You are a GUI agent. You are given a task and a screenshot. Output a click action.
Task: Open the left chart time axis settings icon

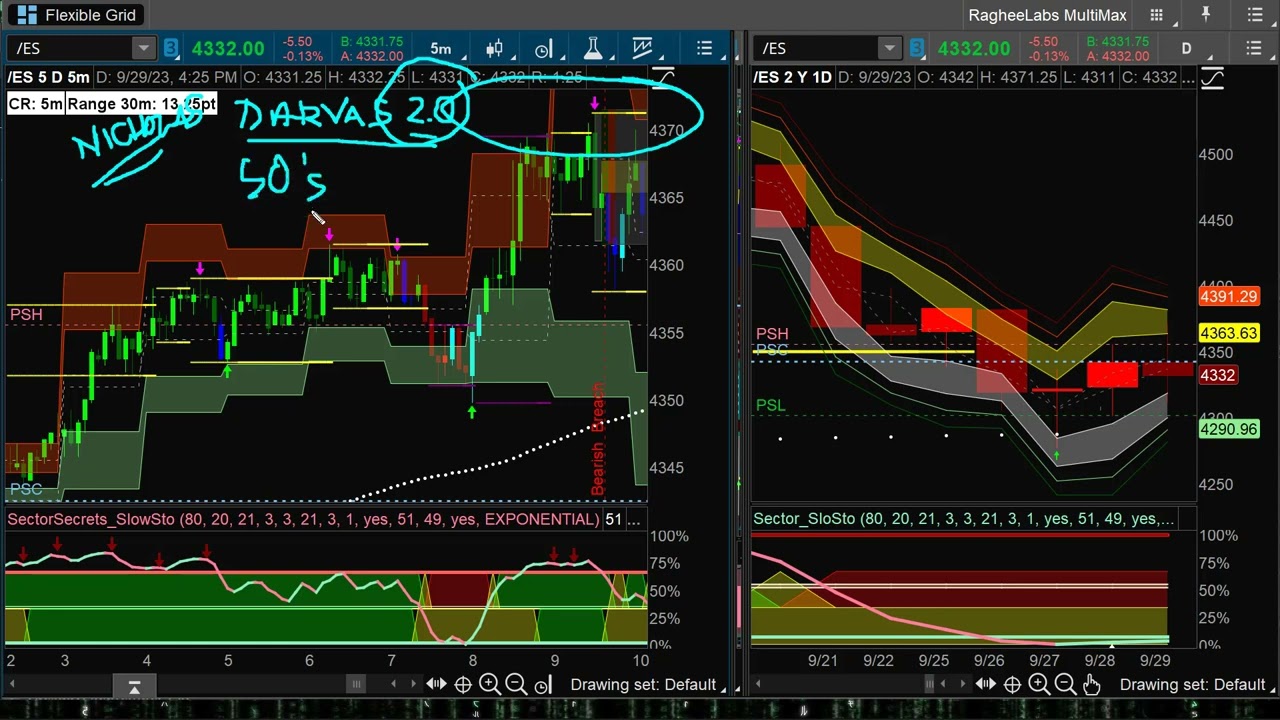click(x=543, y=48)
